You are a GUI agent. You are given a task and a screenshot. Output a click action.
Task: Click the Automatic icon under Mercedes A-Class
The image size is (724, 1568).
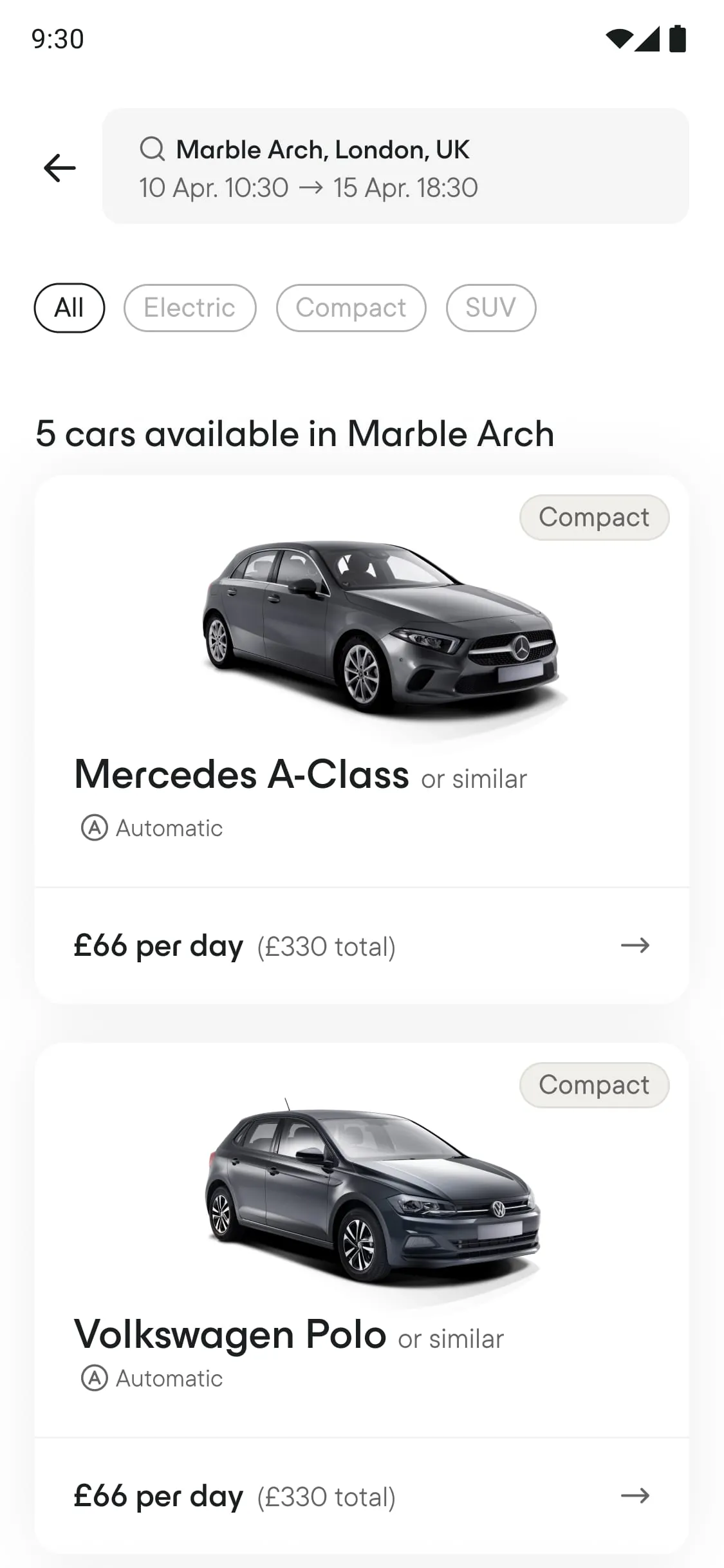pos(95,828)
